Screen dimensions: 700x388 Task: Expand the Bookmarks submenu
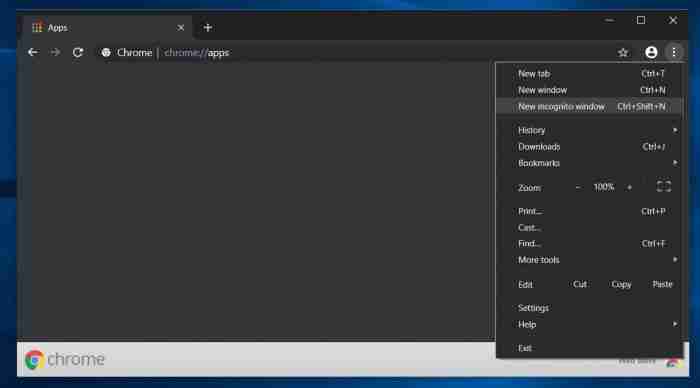[589, 163]
